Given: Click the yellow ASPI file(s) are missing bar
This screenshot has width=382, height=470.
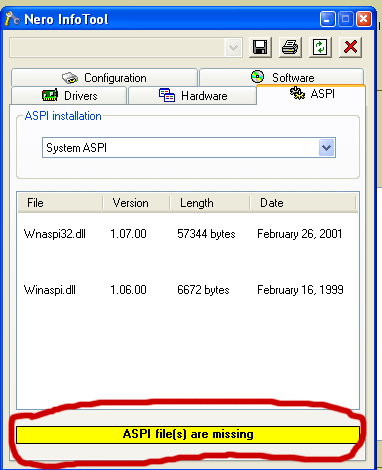Looking at the screenshot, I should click(188, 434).
